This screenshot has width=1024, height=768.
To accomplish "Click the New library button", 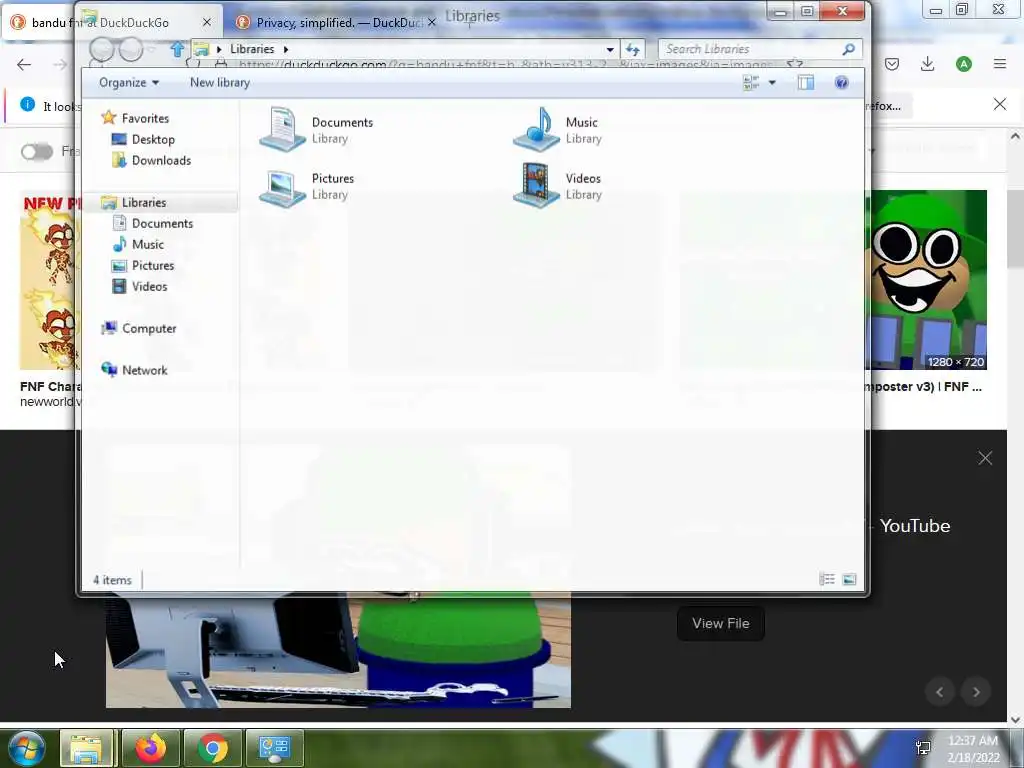I will 219,82.
